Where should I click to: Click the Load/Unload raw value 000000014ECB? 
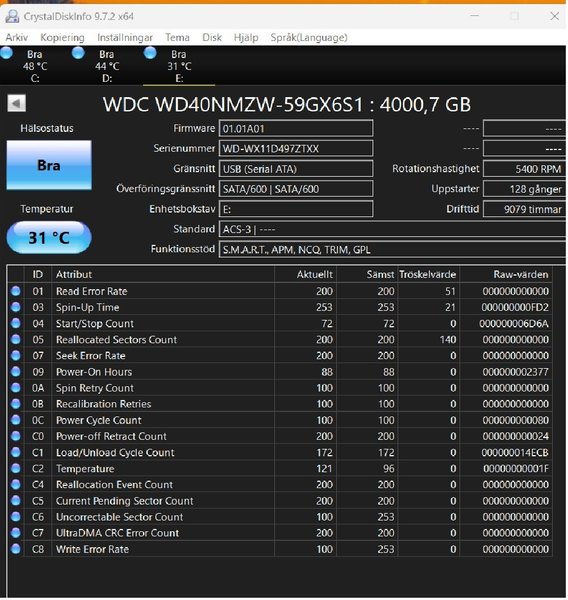pos(515,452)
